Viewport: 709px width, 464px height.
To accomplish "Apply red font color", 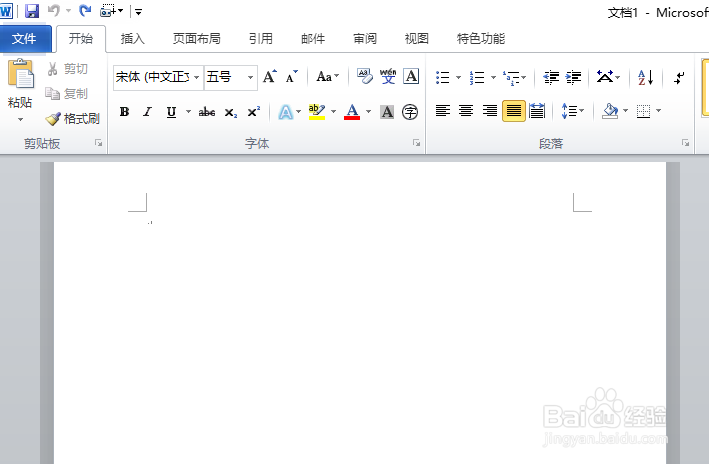I will pyautogui.click(x=352, y=112).
